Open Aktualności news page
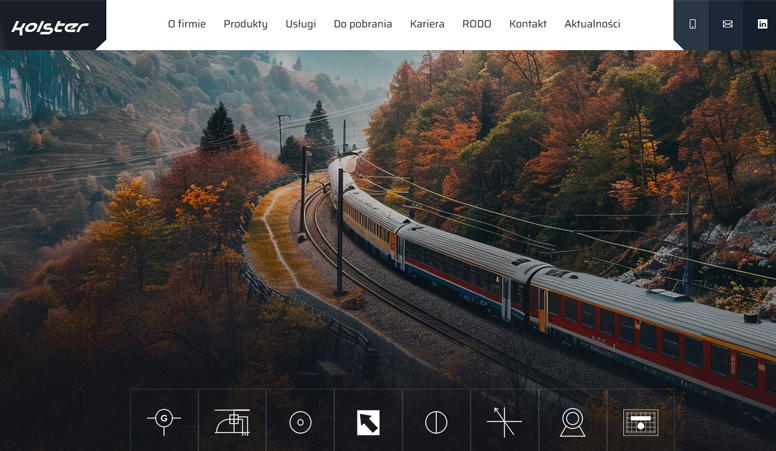The height and width of the screenshot is (451, 776). 592,24
